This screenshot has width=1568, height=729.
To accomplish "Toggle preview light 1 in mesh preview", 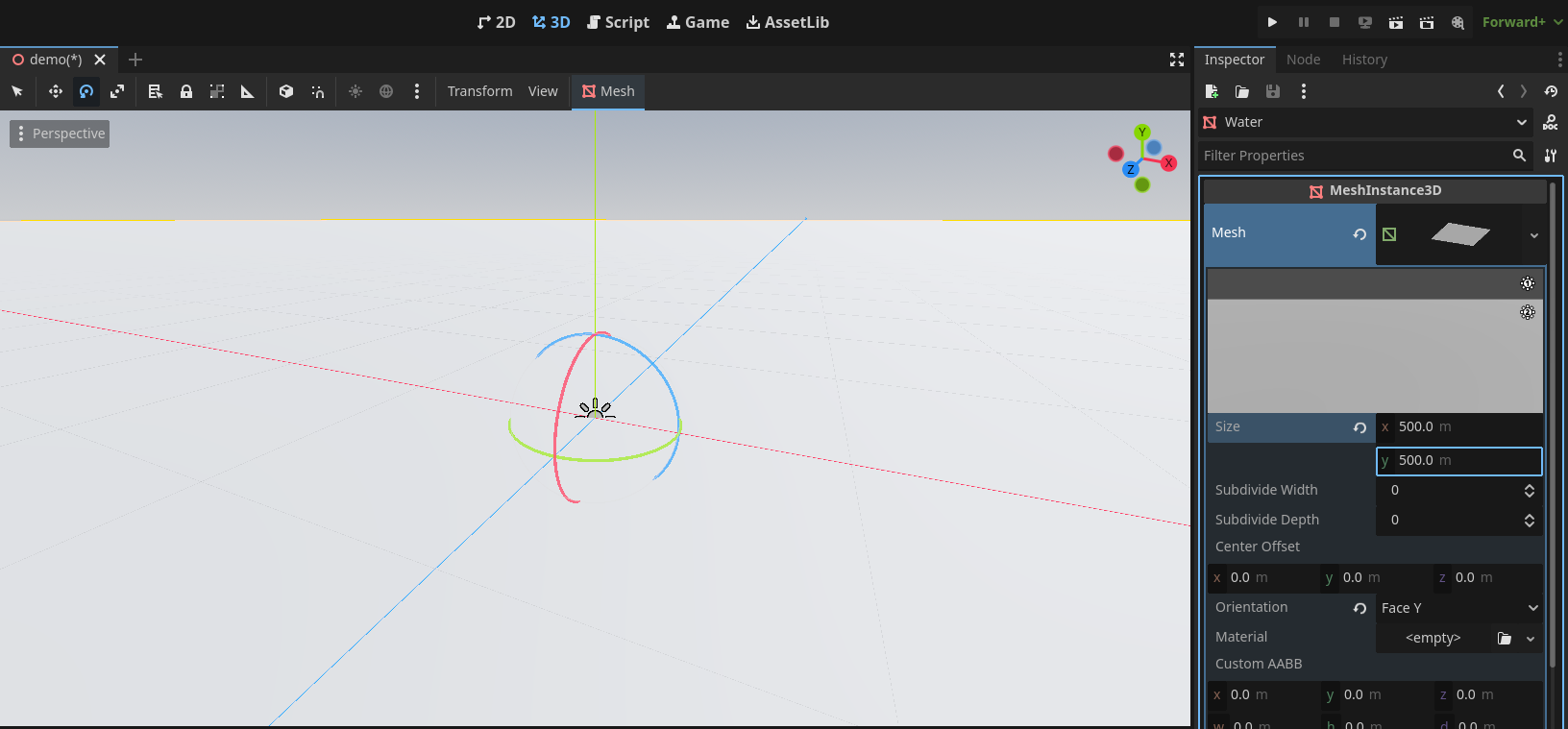I will 1528,283.
